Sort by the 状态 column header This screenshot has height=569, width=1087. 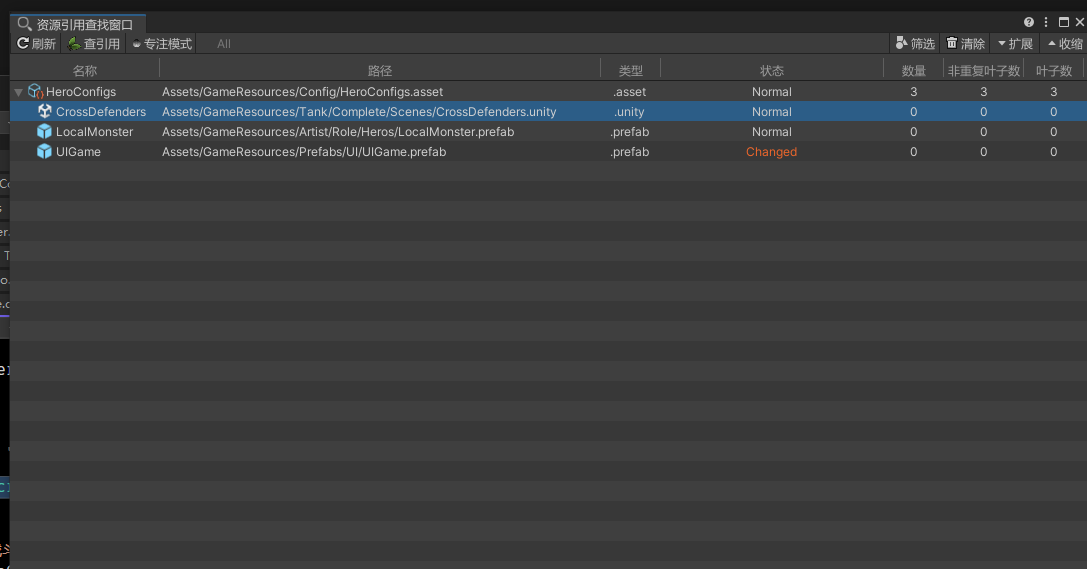click(772, 71)
